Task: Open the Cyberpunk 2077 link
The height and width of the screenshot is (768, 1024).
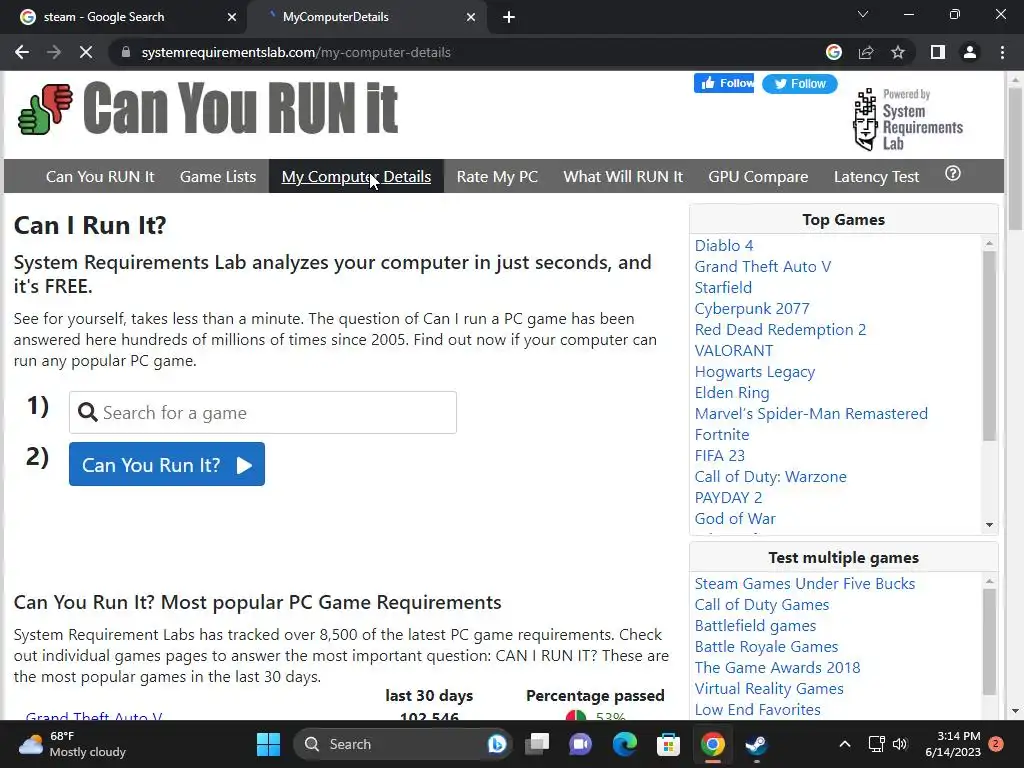Action: tap(752, 308)
